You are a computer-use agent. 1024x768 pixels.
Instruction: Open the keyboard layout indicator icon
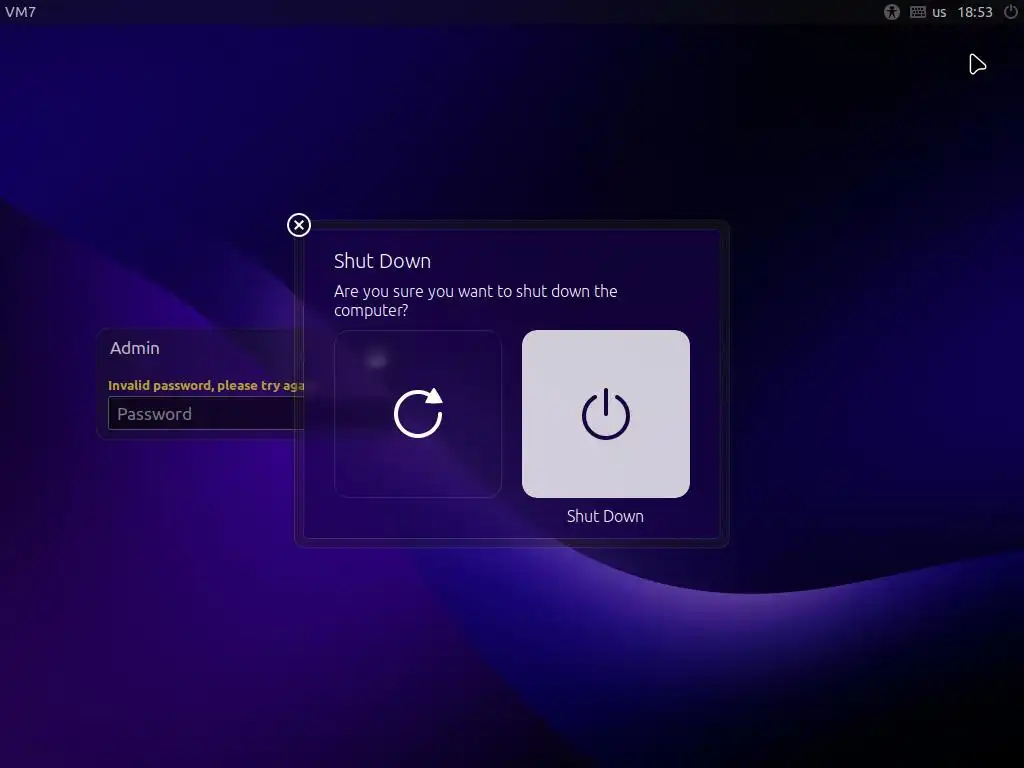[x=918, y=12]
